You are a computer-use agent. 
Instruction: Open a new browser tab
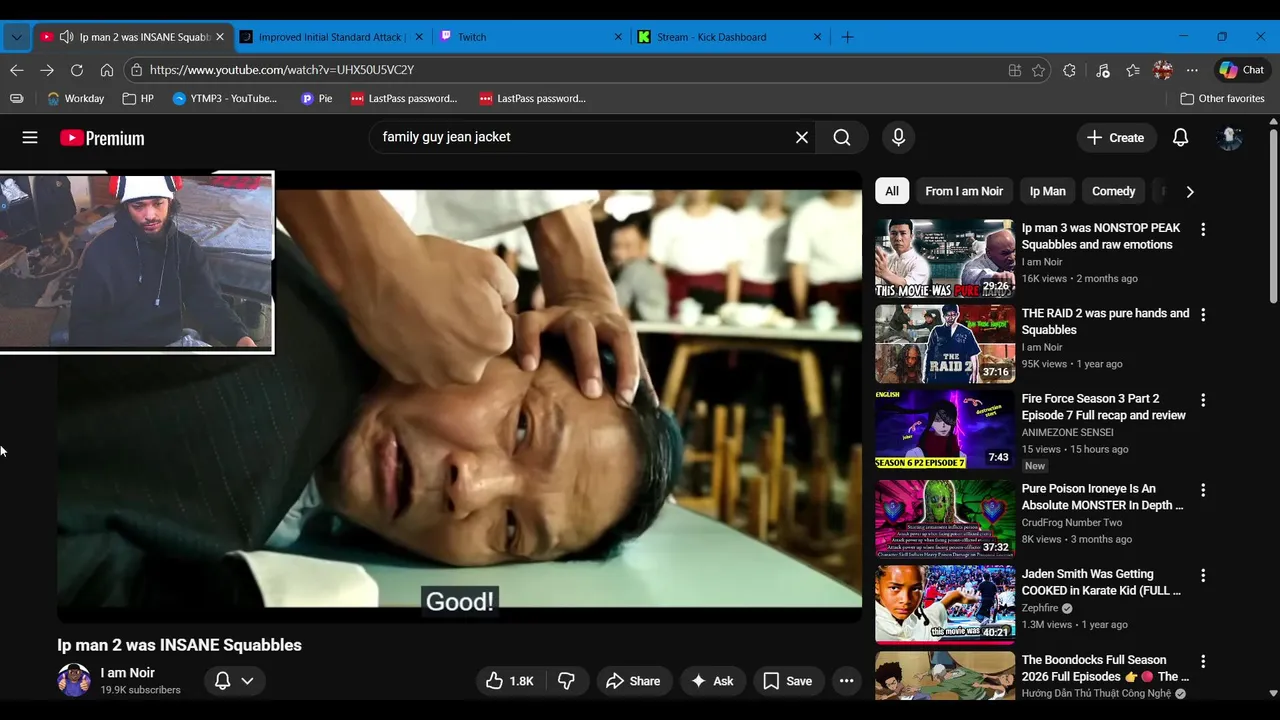point(848,37)
